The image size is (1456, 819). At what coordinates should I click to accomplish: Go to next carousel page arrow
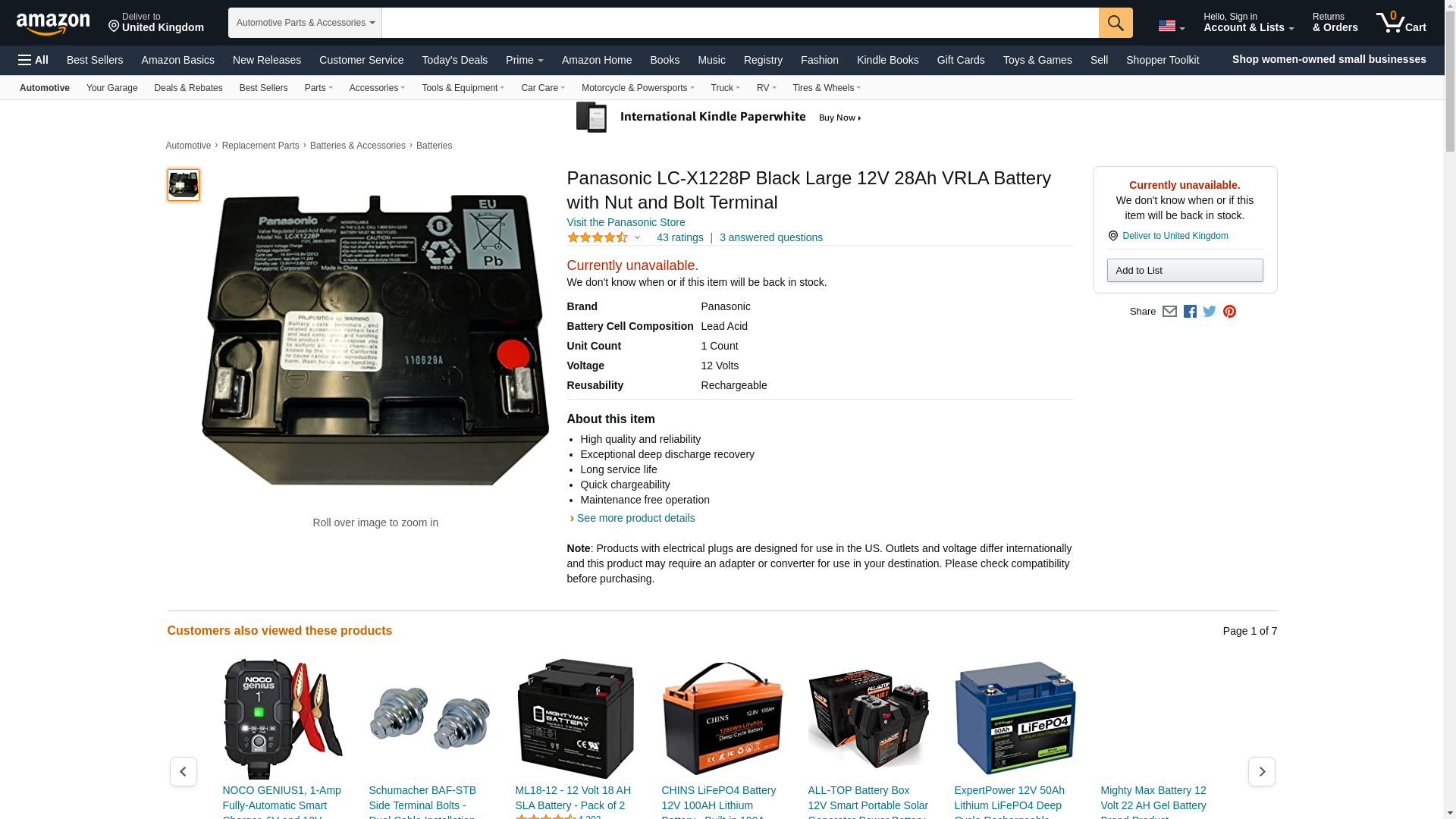1262,771
